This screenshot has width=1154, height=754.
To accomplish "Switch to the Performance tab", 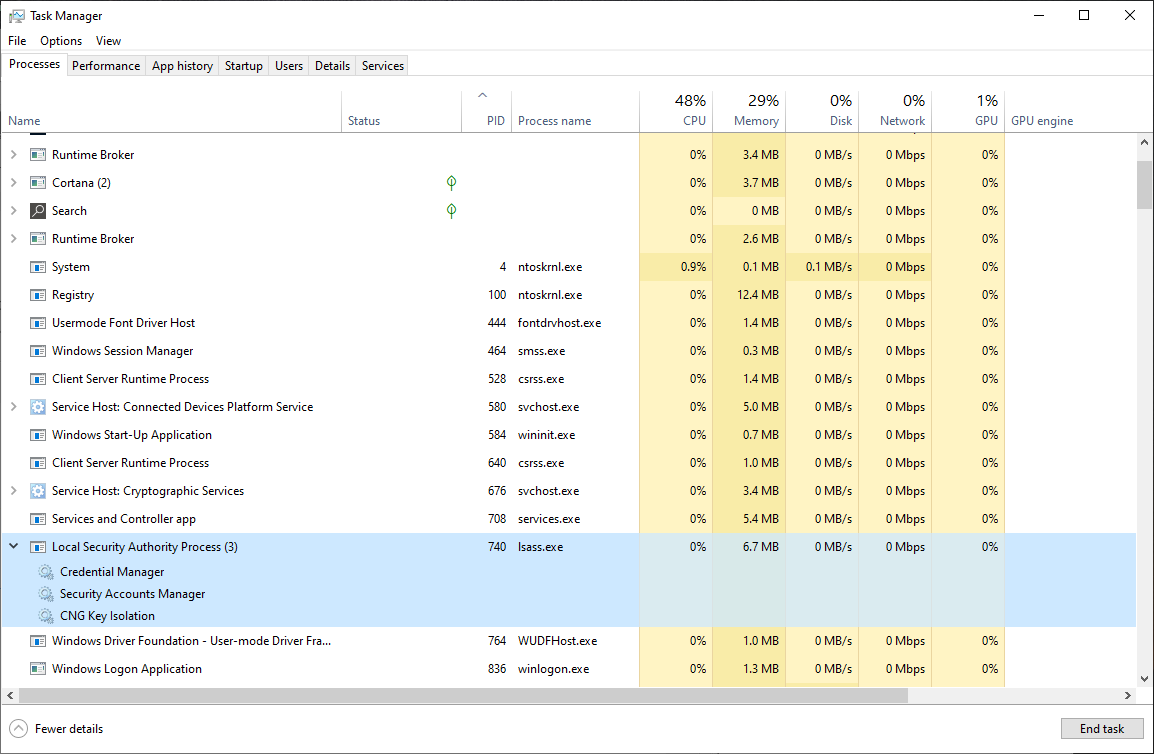I will (x=106, y=66).
